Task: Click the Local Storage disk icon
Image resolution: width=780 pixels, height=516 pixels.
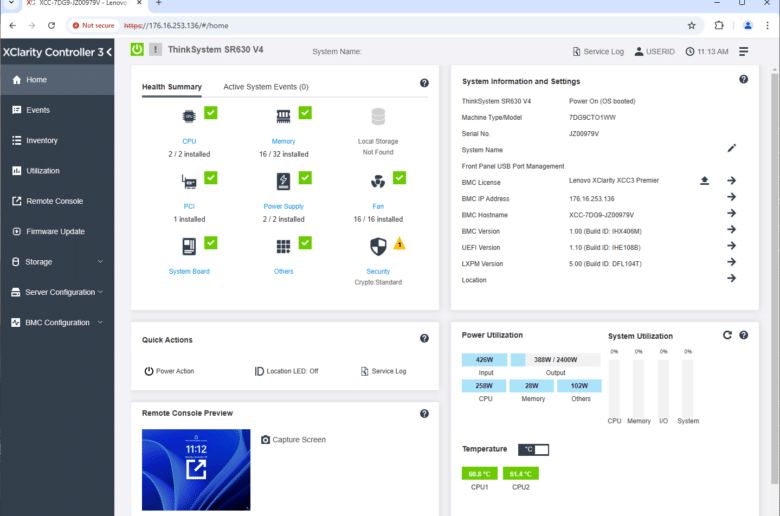Action: (x=378, y=116)
